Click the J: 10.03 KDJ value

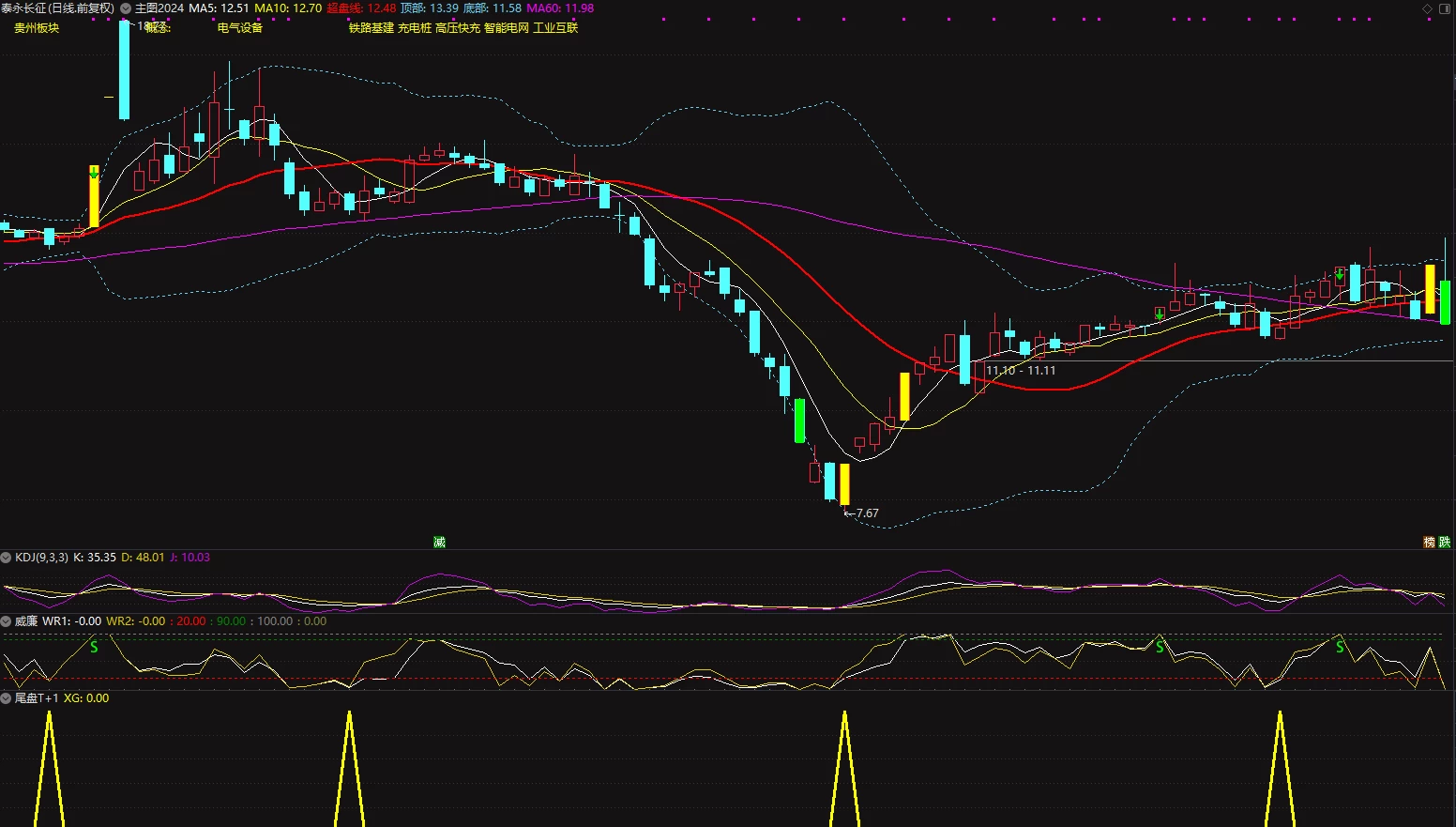click(x=190, y=558)
